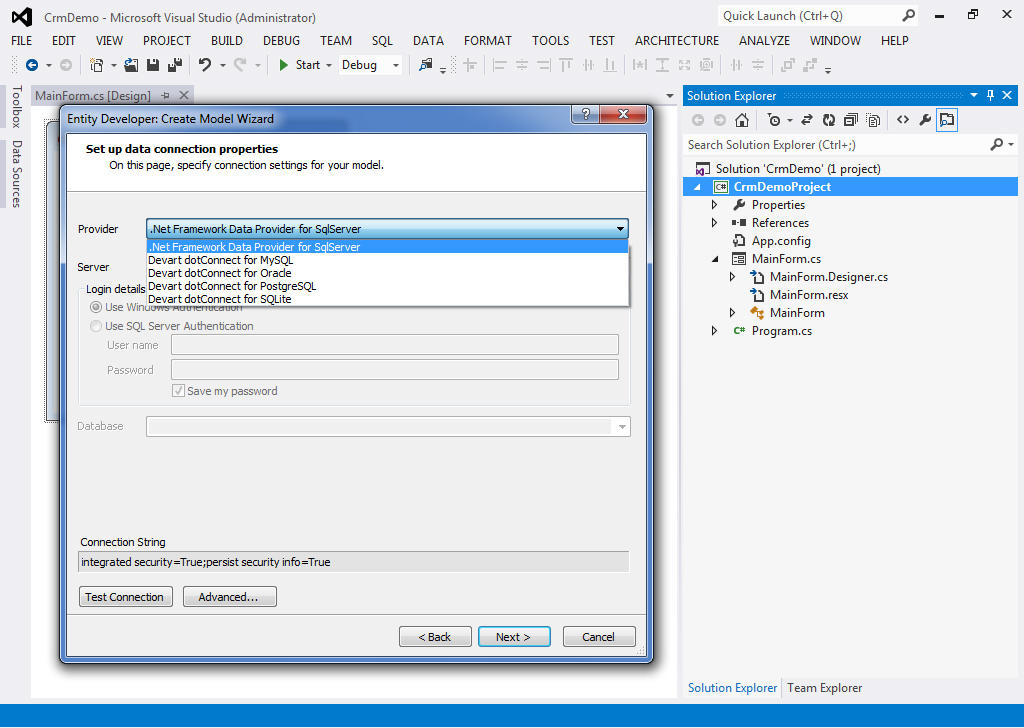1024x728 pixels.
Task: Click the Undo arrow in the toolbar
Action: [x=204, y=65]
